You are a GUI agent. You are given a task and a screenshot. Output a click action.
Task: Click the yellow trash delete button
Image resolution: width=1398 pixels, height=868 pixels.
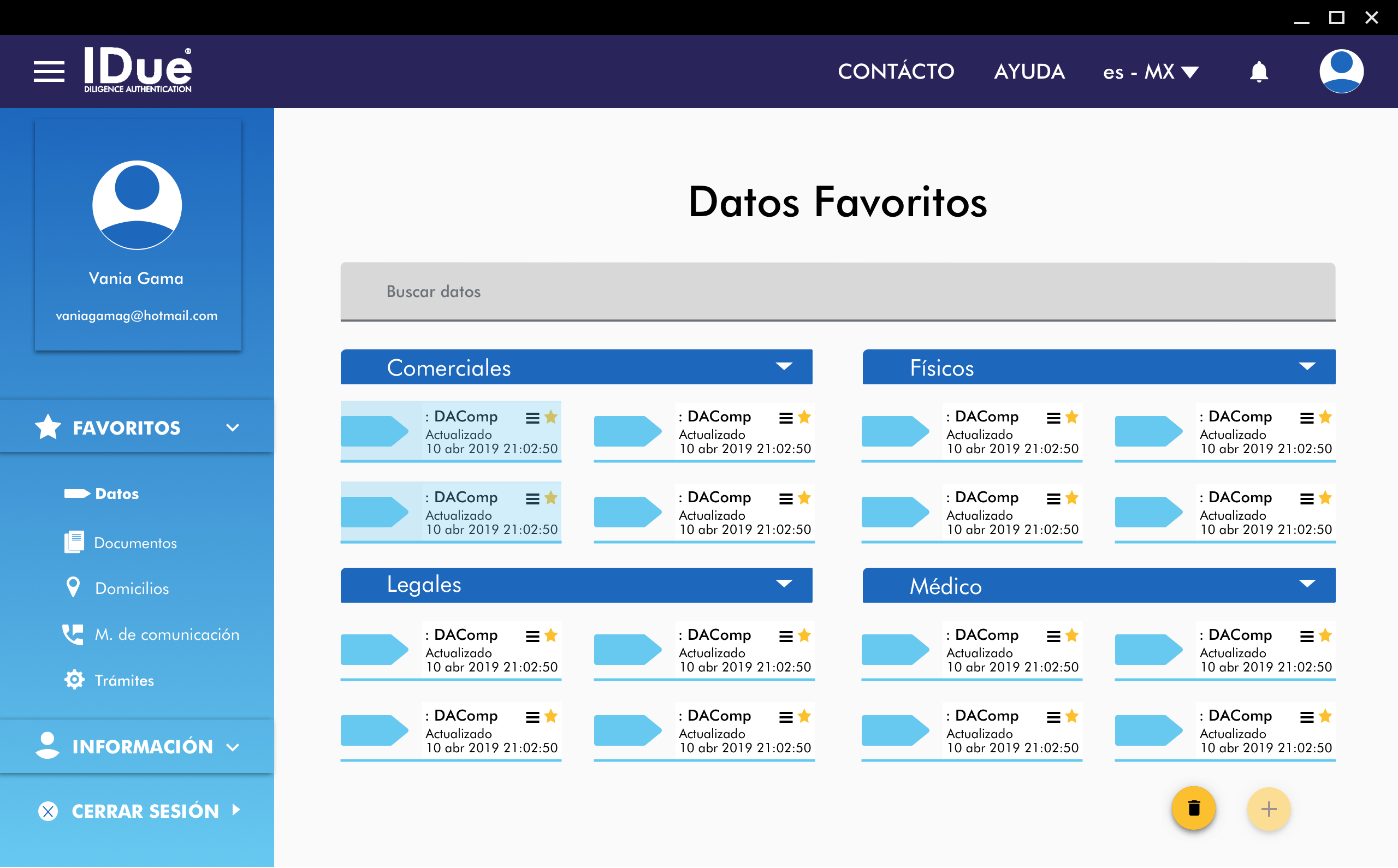1193,808
